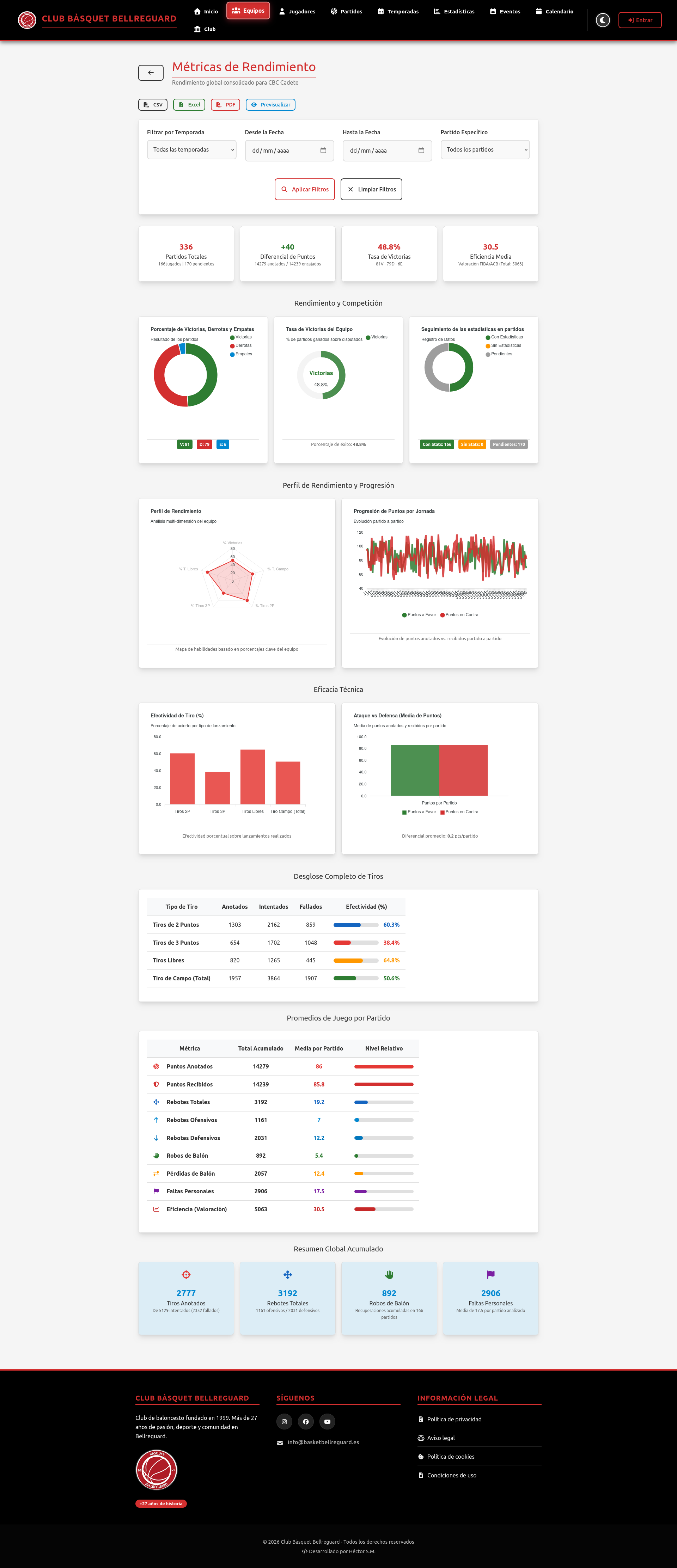The height and width of the screenshot is (1568, 677).
Task: Open the Partidos menu item
Action: coord(346,12)
